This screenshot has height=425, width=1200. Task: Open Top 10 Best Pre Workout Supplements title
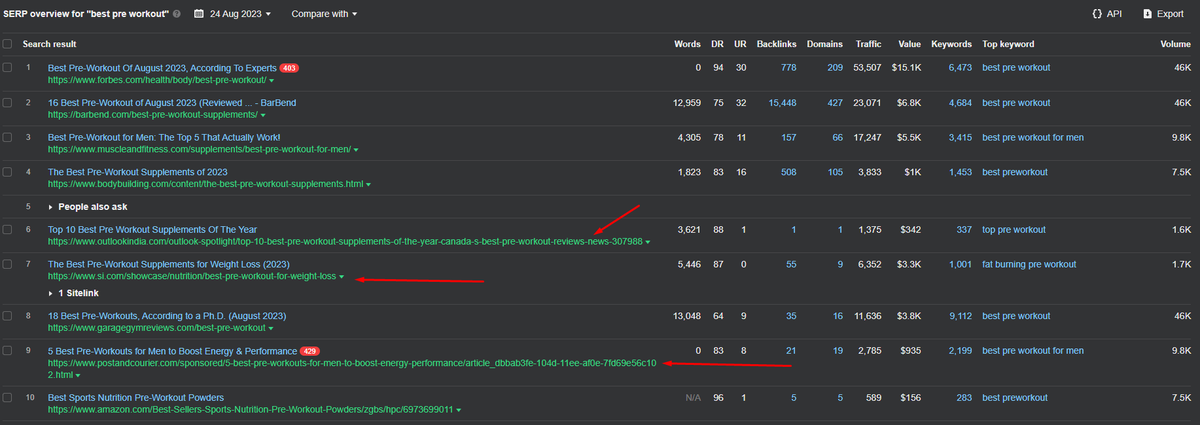152,230
